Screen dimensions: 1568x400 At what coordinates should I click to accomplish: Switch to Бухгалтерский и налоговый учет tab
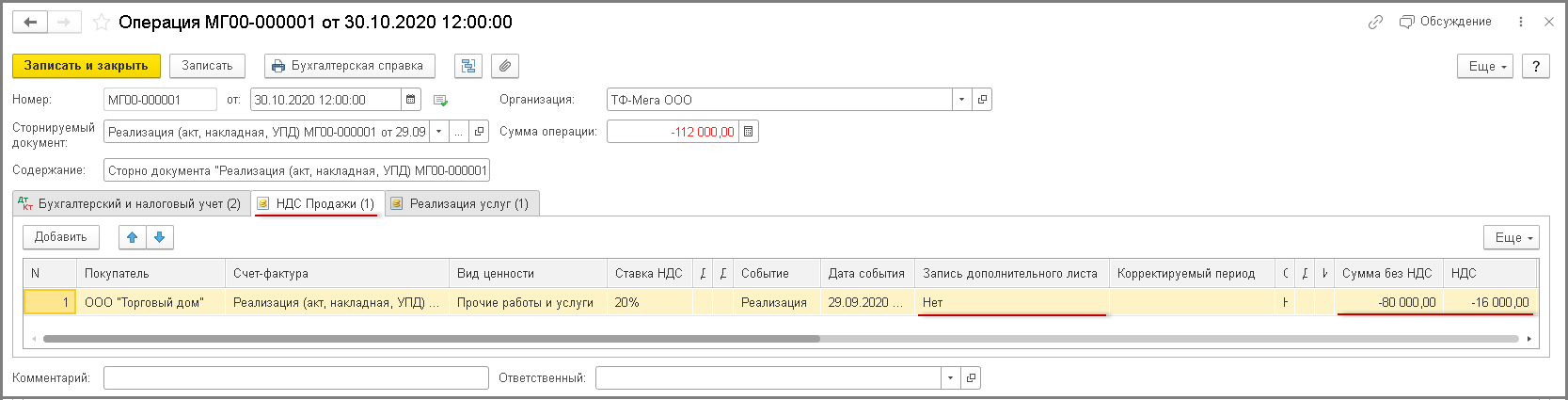coord(132,203)
